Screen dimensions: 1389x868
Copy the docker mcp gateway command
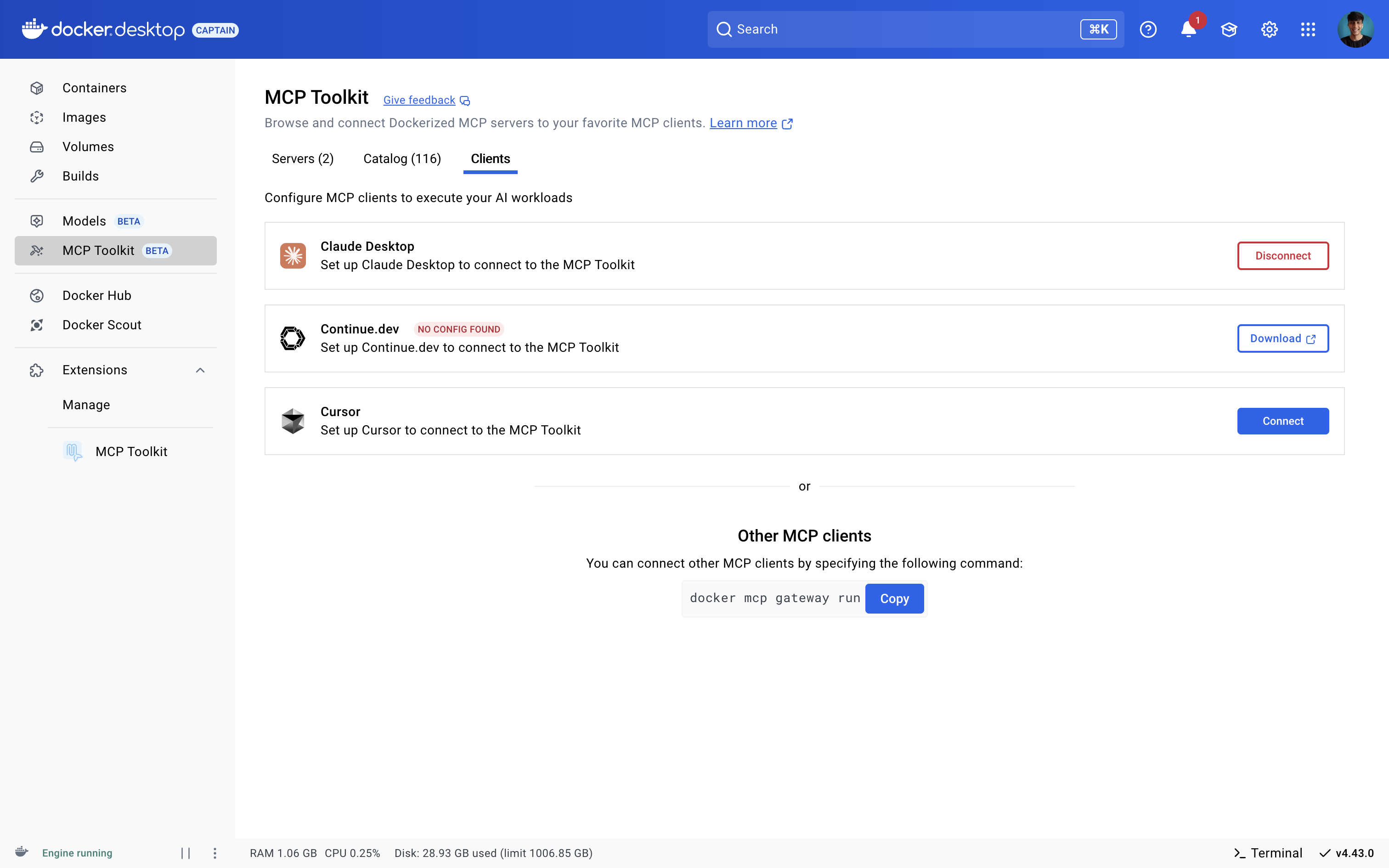[x=894, y=599]
